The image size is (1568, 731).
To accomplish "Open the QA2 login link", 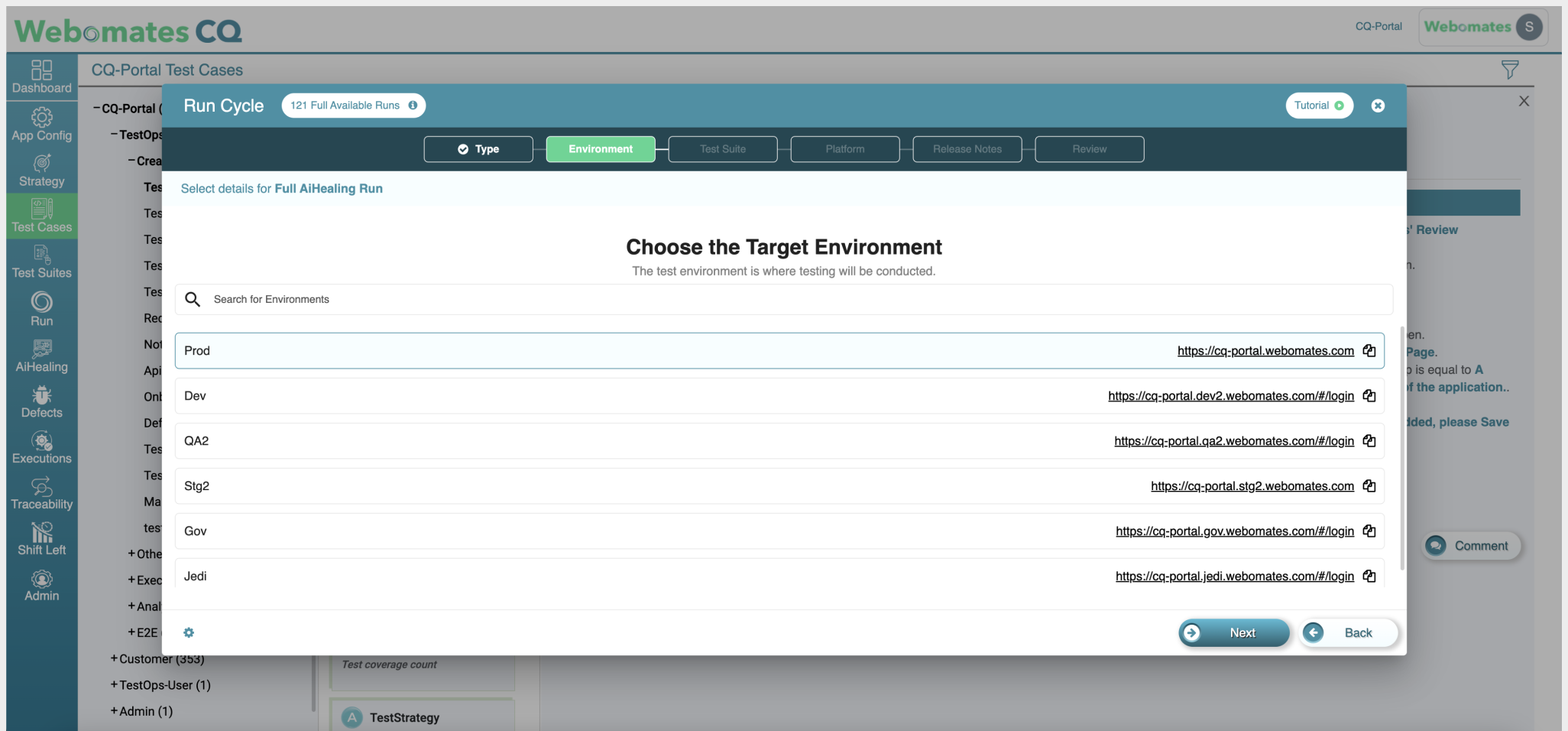I will [x=1234, y=440].
